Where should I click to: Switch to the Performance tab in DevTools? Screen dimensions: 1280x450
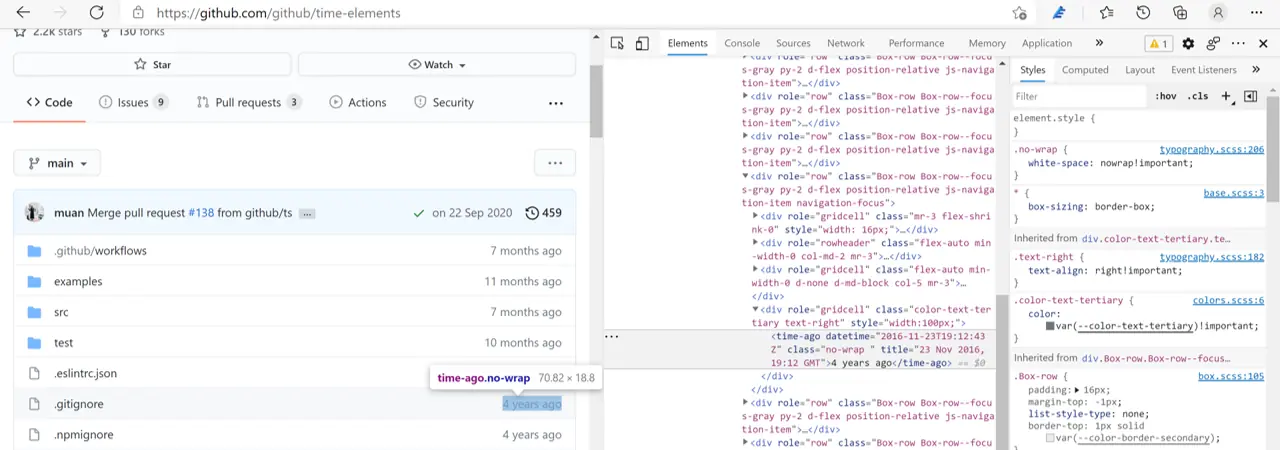(x=916, y=43)
